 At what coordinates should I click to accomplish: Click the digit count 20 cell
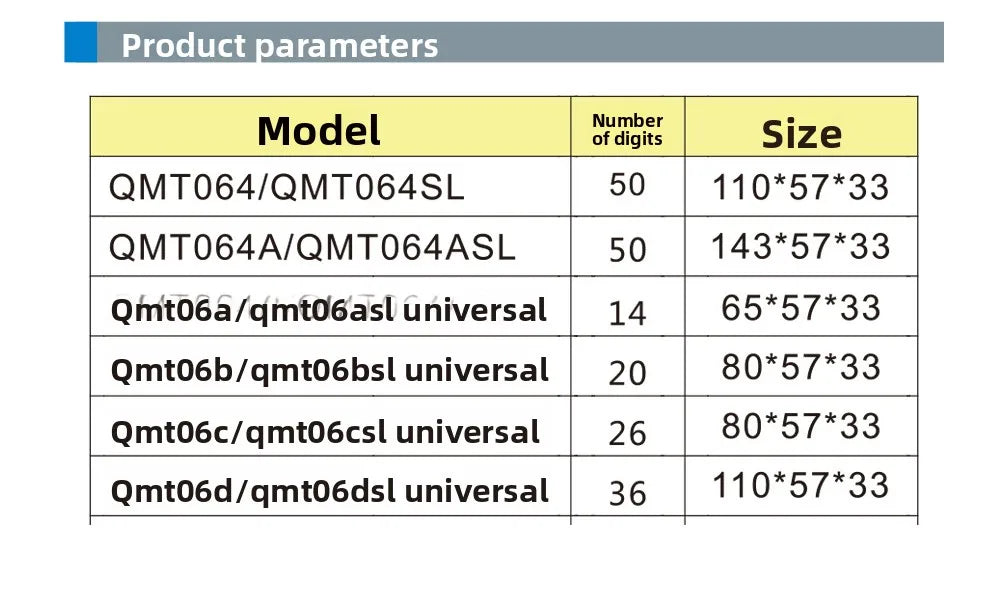click(628, 366)
